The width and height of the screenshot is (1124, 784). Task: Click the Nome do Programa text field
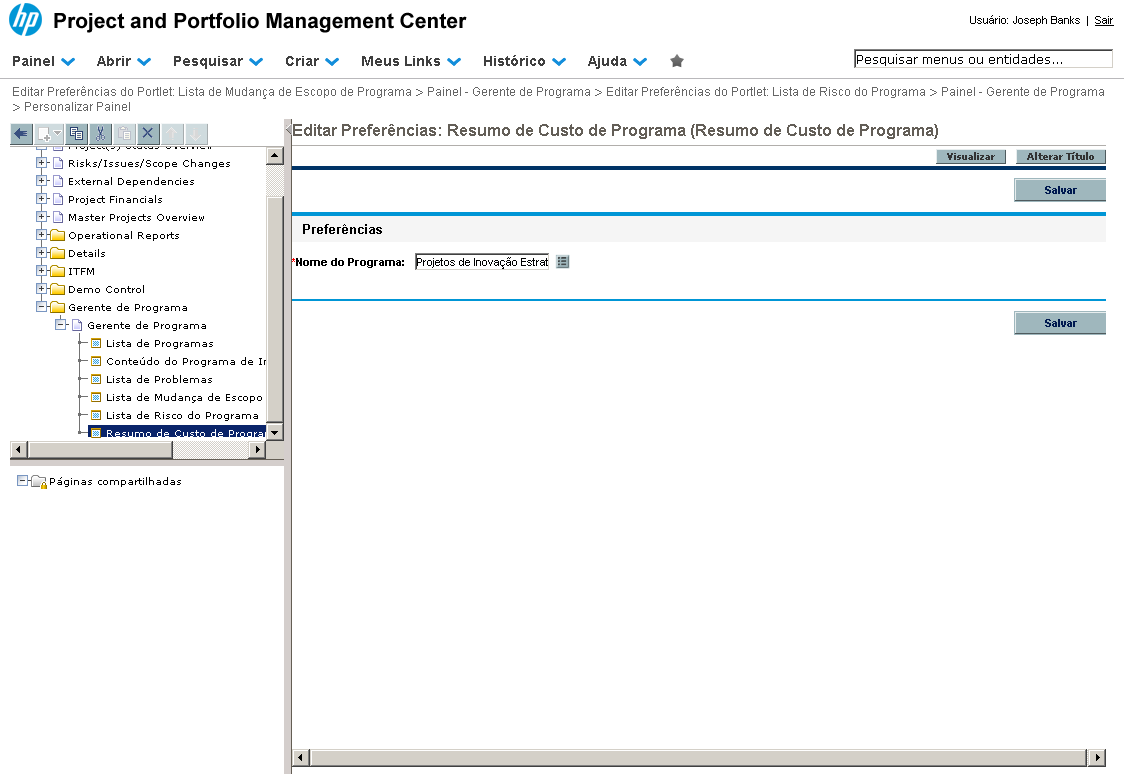point(481,262)
